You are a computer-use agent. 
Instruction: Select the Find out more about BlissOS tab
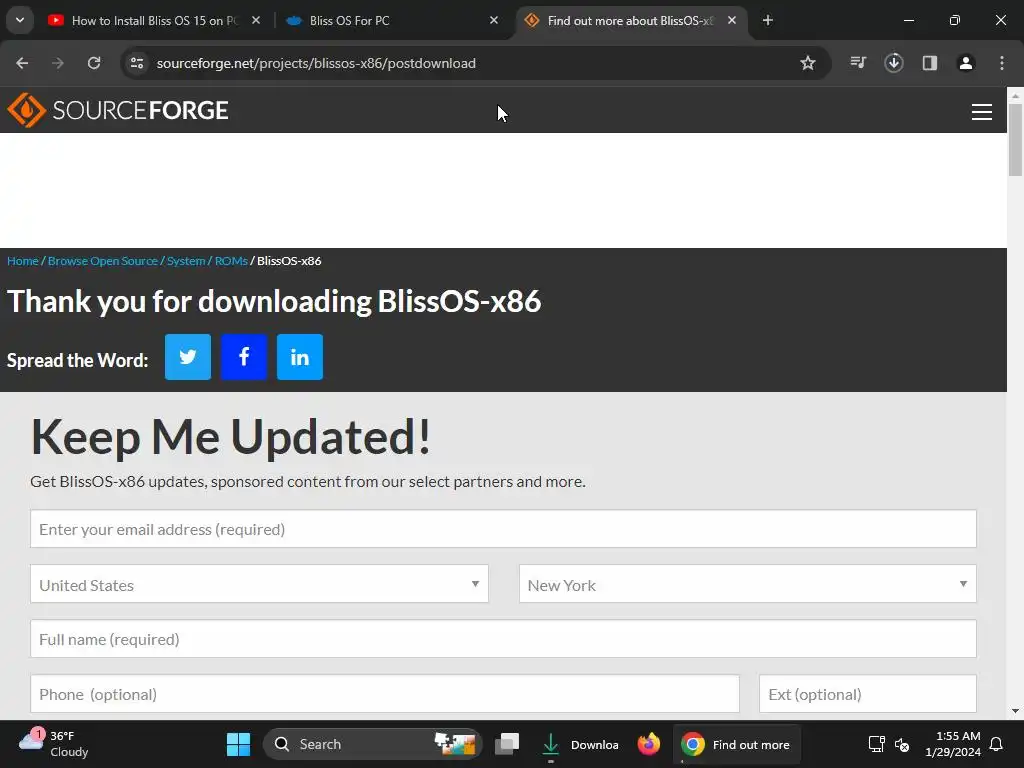click(x=631, y=21)
